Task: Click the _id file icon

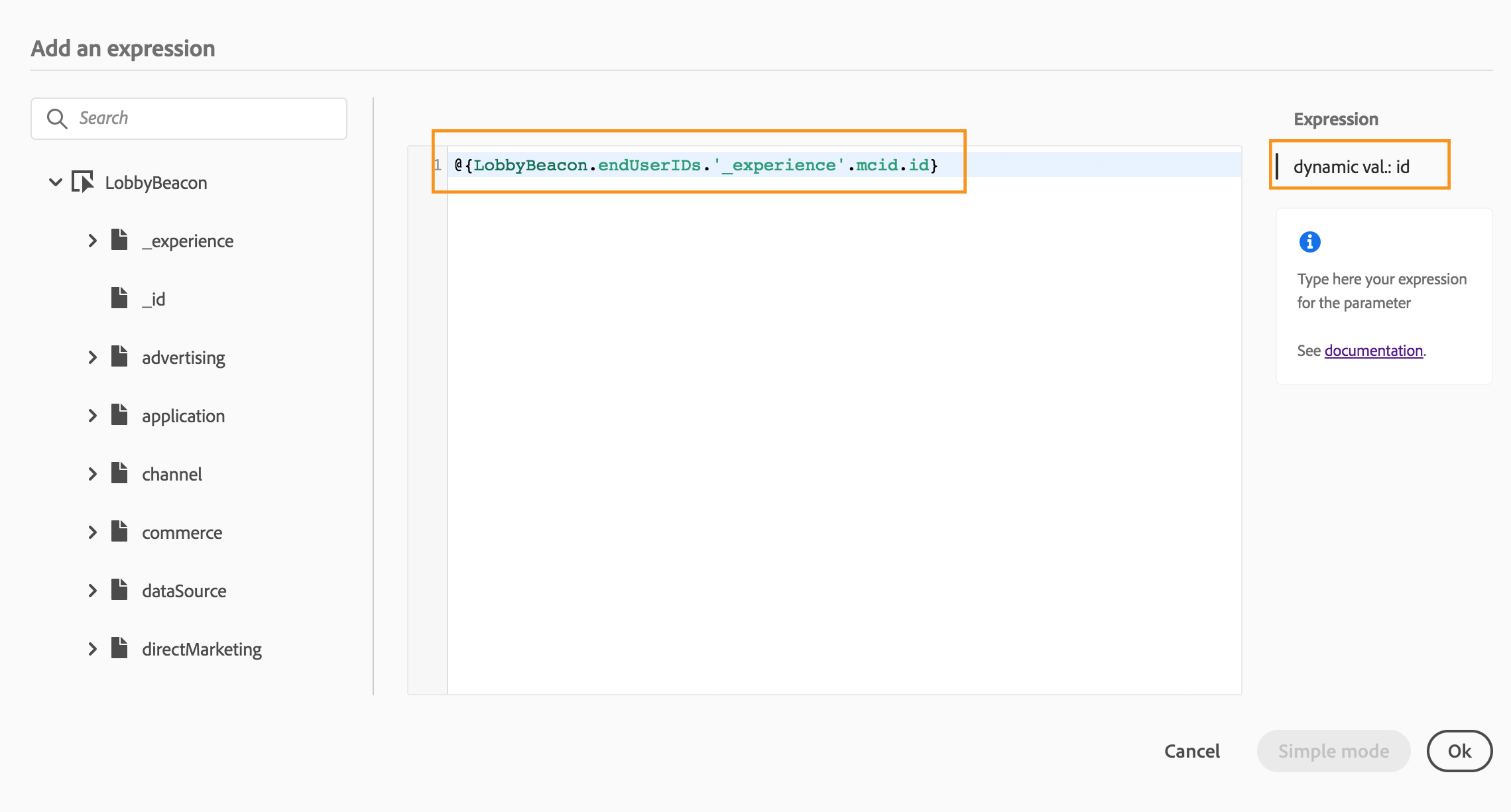Action: pos(119,298)
